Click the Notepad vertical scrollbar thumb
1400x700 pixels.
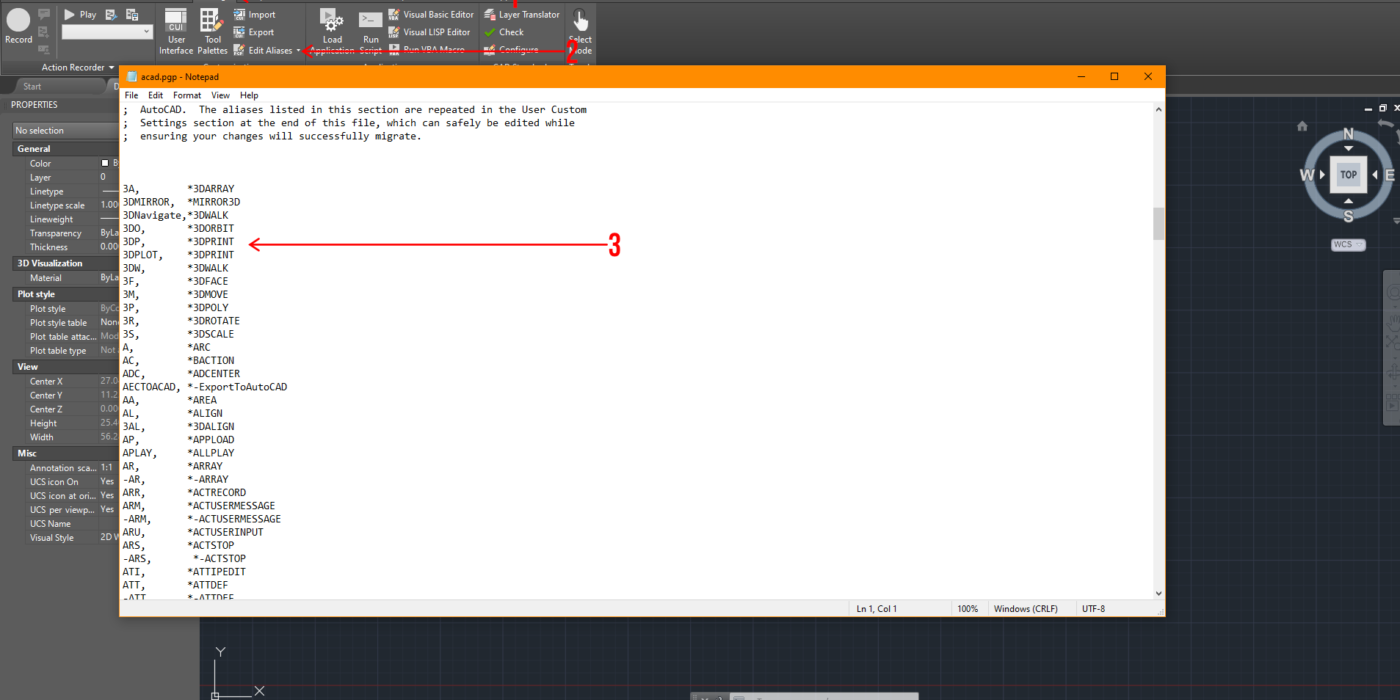[x=1159, y=223]
